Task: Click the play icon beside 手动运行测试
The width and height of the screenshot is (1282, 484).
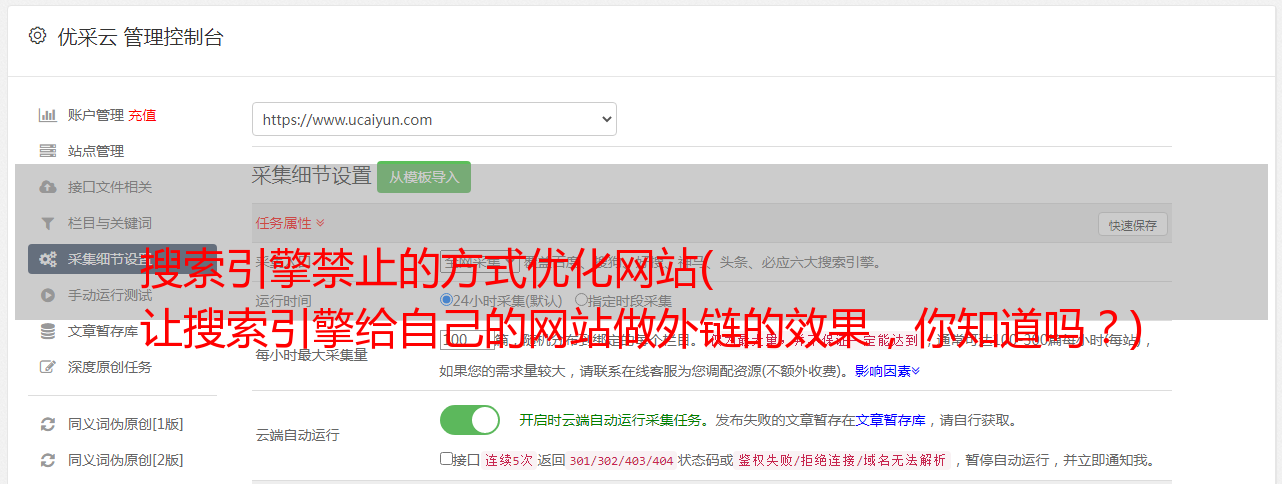Action: [x=47, y=295]
